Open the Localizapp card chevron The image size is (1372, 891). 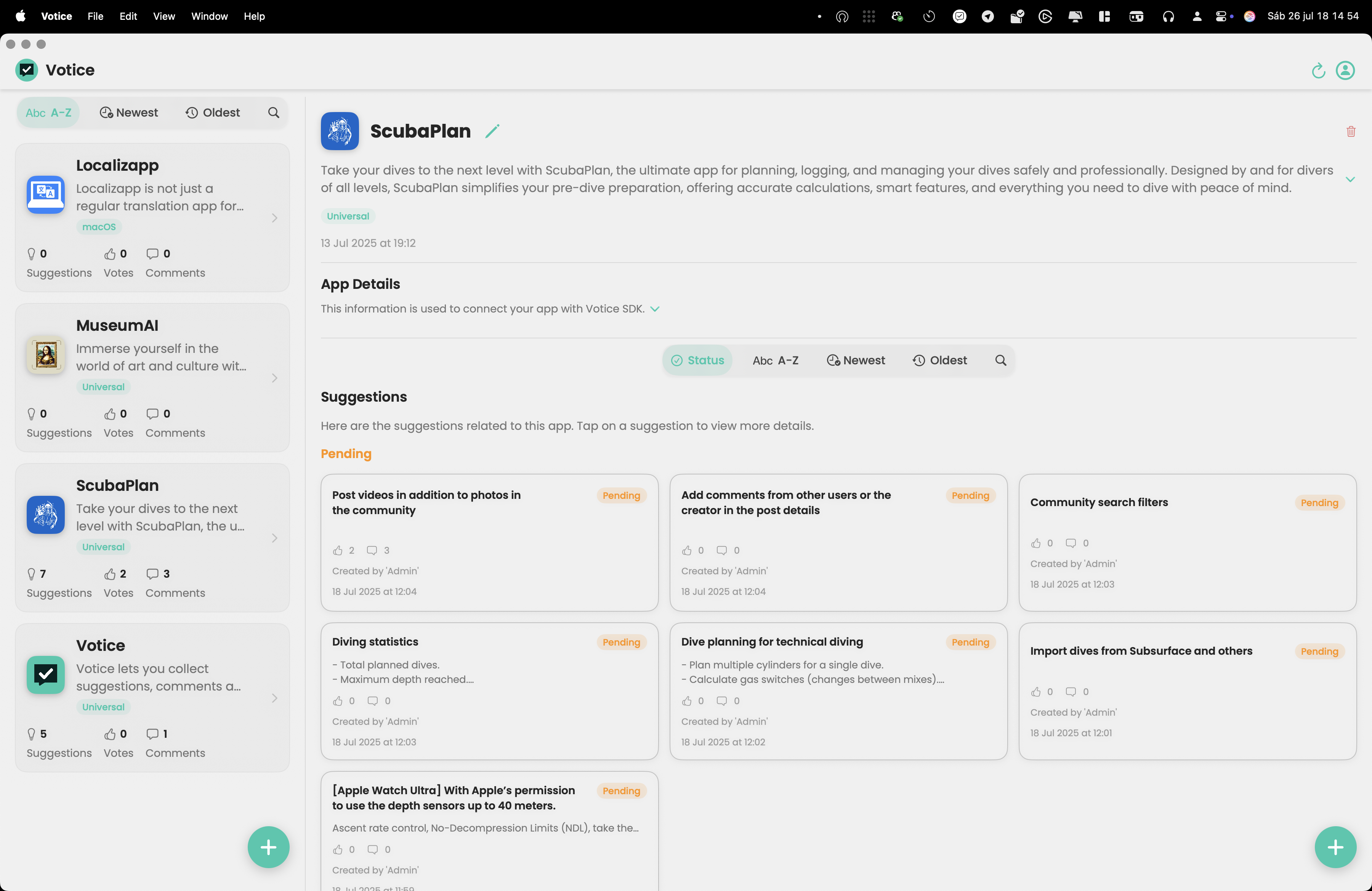tap(274, 218)
